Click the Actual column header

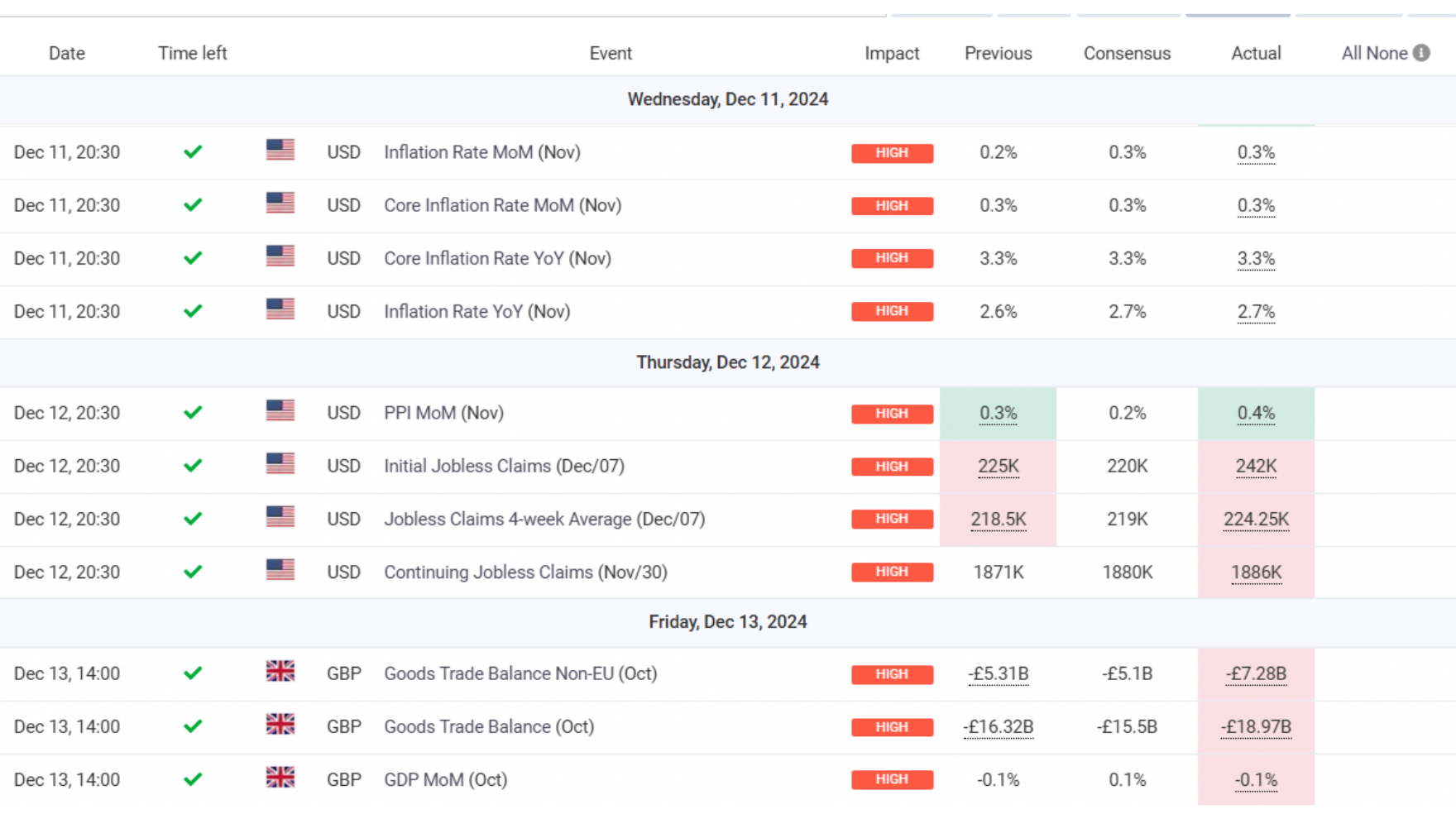tap(1256, 53)
